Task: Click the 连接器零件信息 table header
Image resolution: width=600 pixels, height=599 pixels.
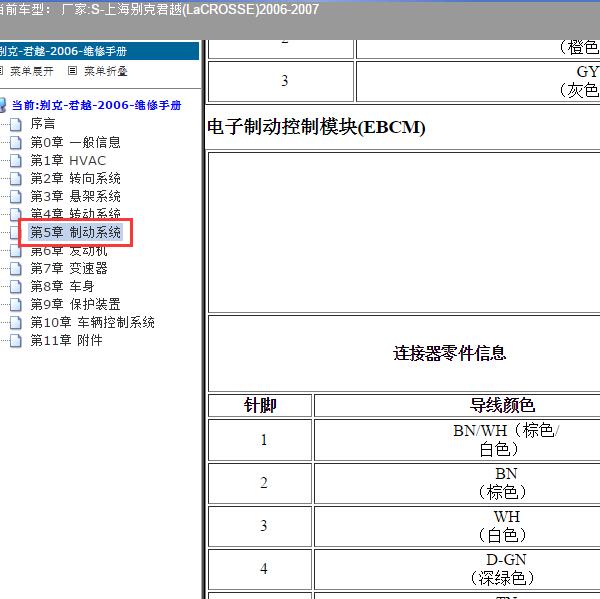Action: point(450,353)
